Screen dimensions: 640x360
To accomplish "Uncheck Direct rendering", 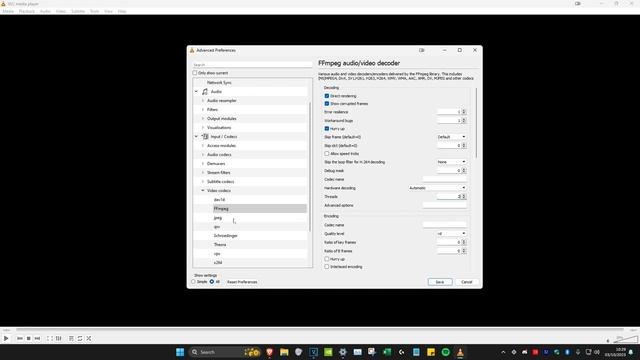I will [327, 96].
